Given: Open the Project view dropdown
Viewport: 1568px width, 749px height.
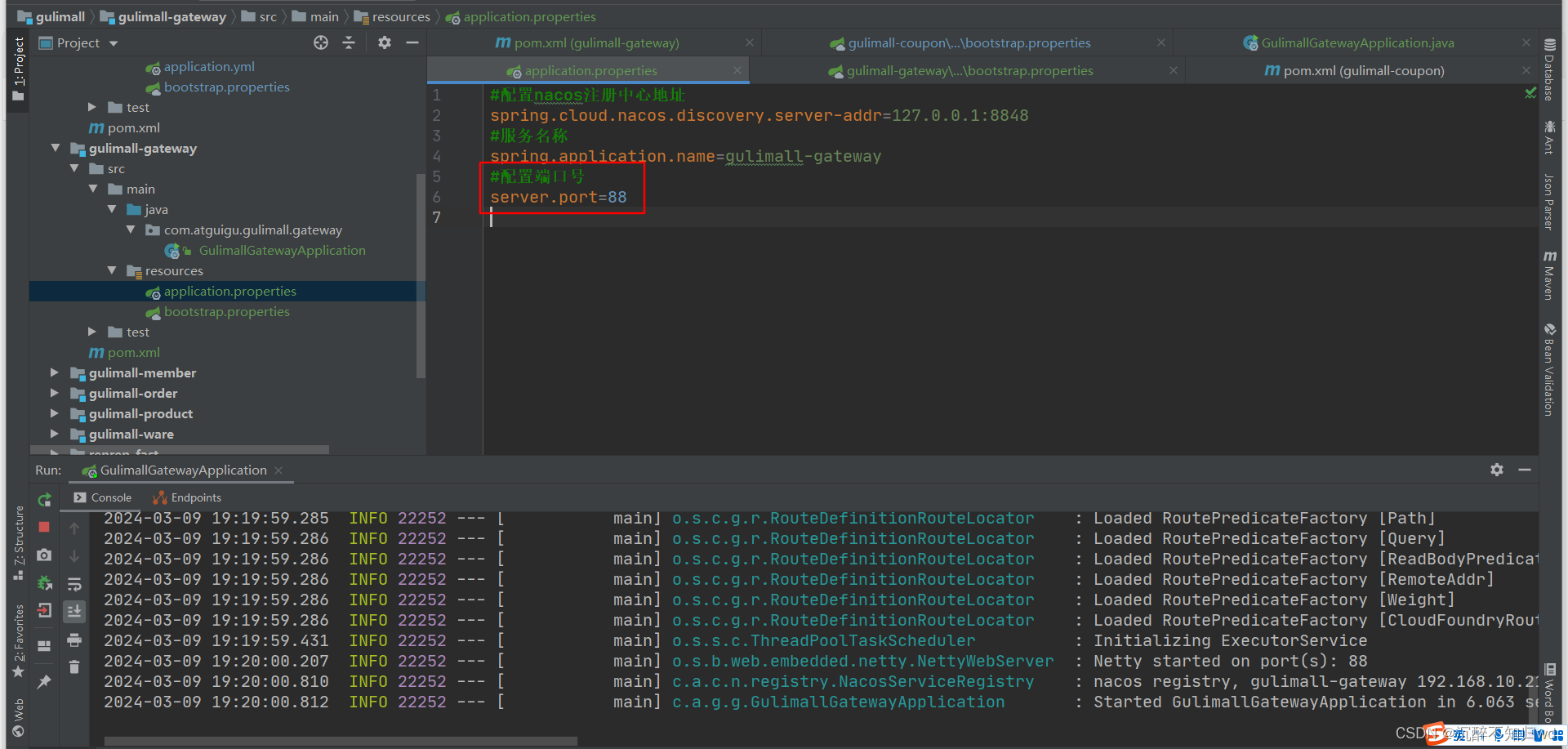Looking at the screenshot, I should pos(114,43).
